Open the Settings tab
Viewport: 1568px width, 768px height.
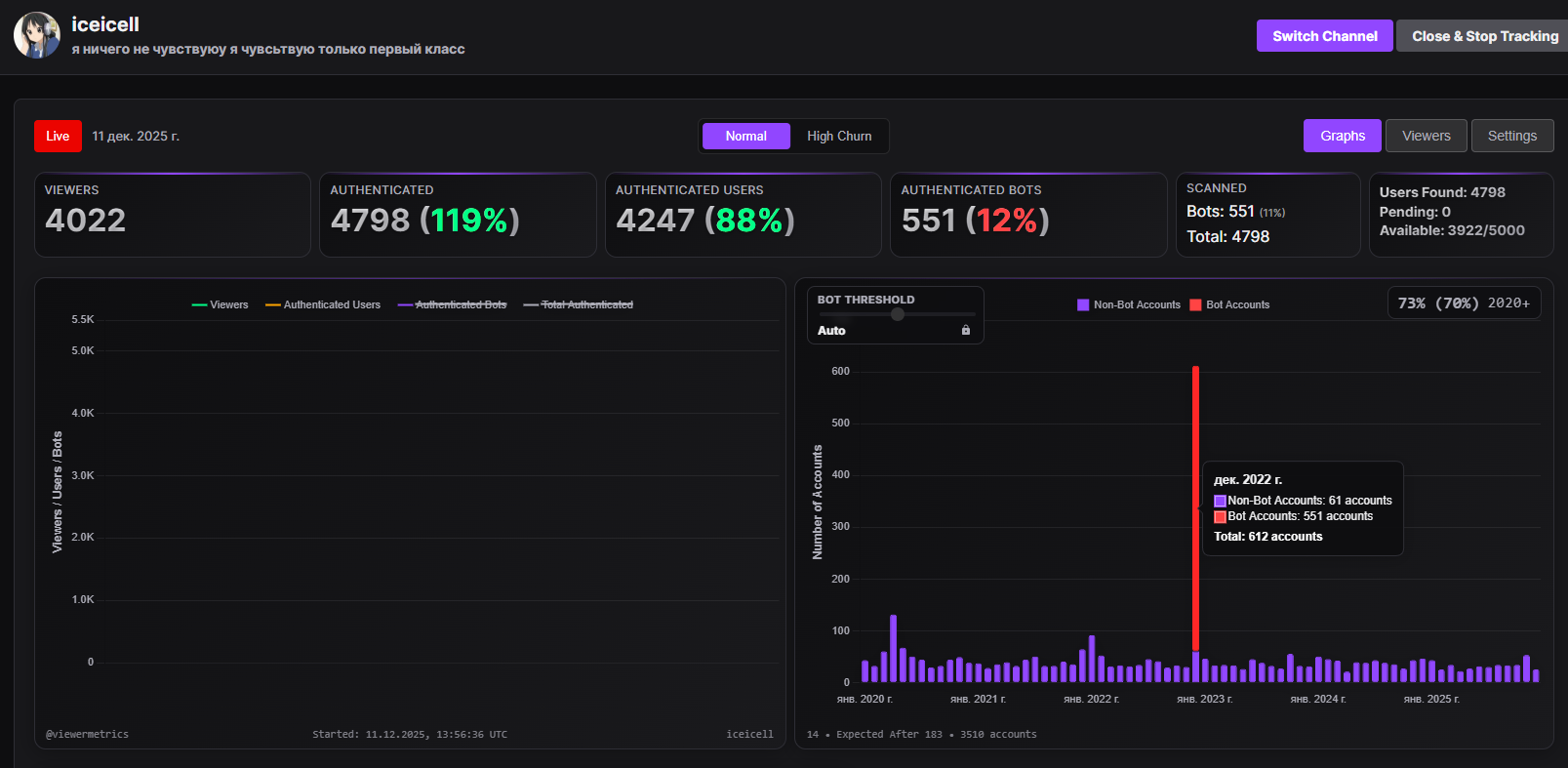click(x=1512, y=136)
